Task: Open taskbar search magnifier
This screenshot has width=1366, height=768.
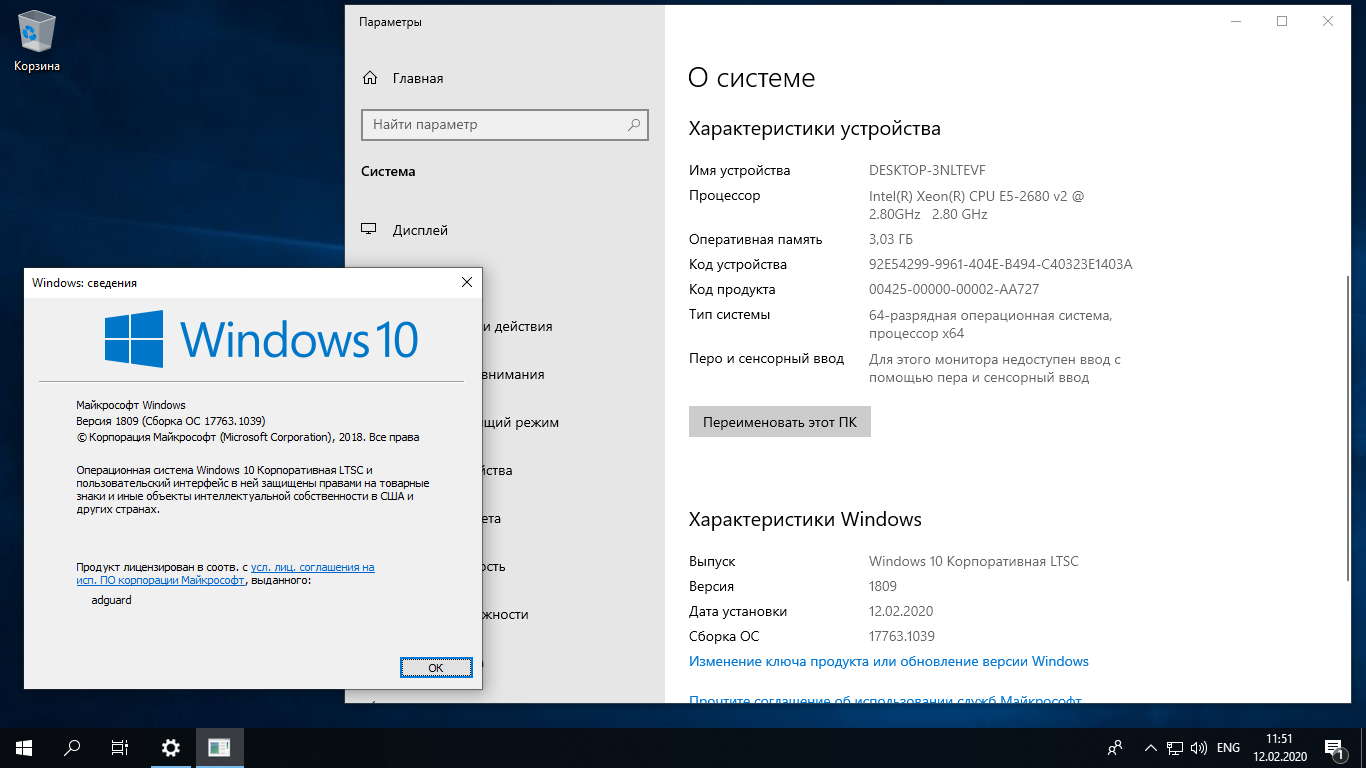Action: point(72,747)
